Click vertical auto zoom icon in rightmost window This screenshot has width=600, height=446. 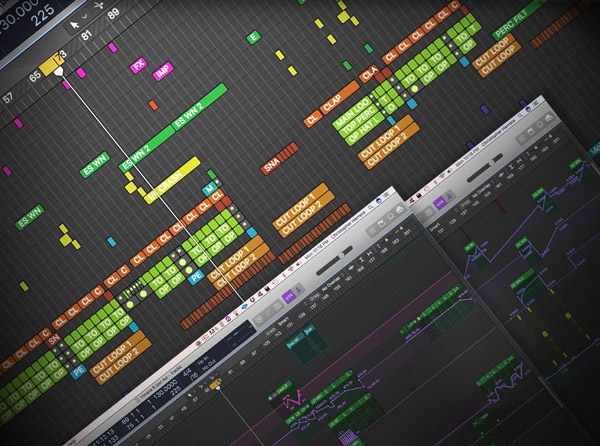(x=511, y=167)
